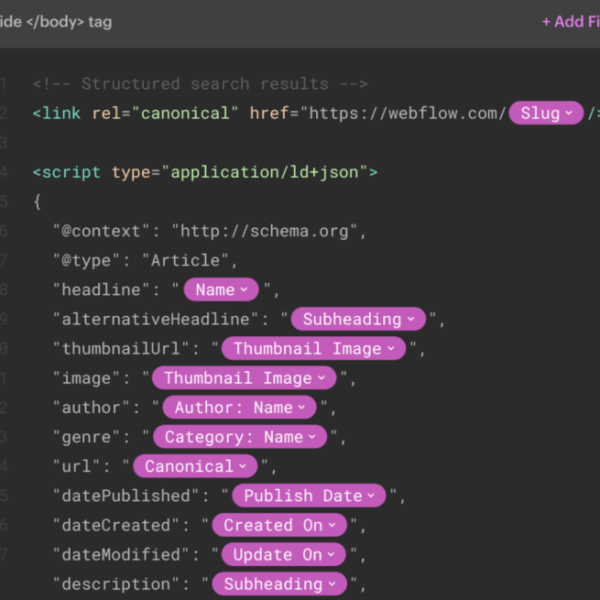
Task: Open the Publish Date field pill
Action: tap(309, 496)
